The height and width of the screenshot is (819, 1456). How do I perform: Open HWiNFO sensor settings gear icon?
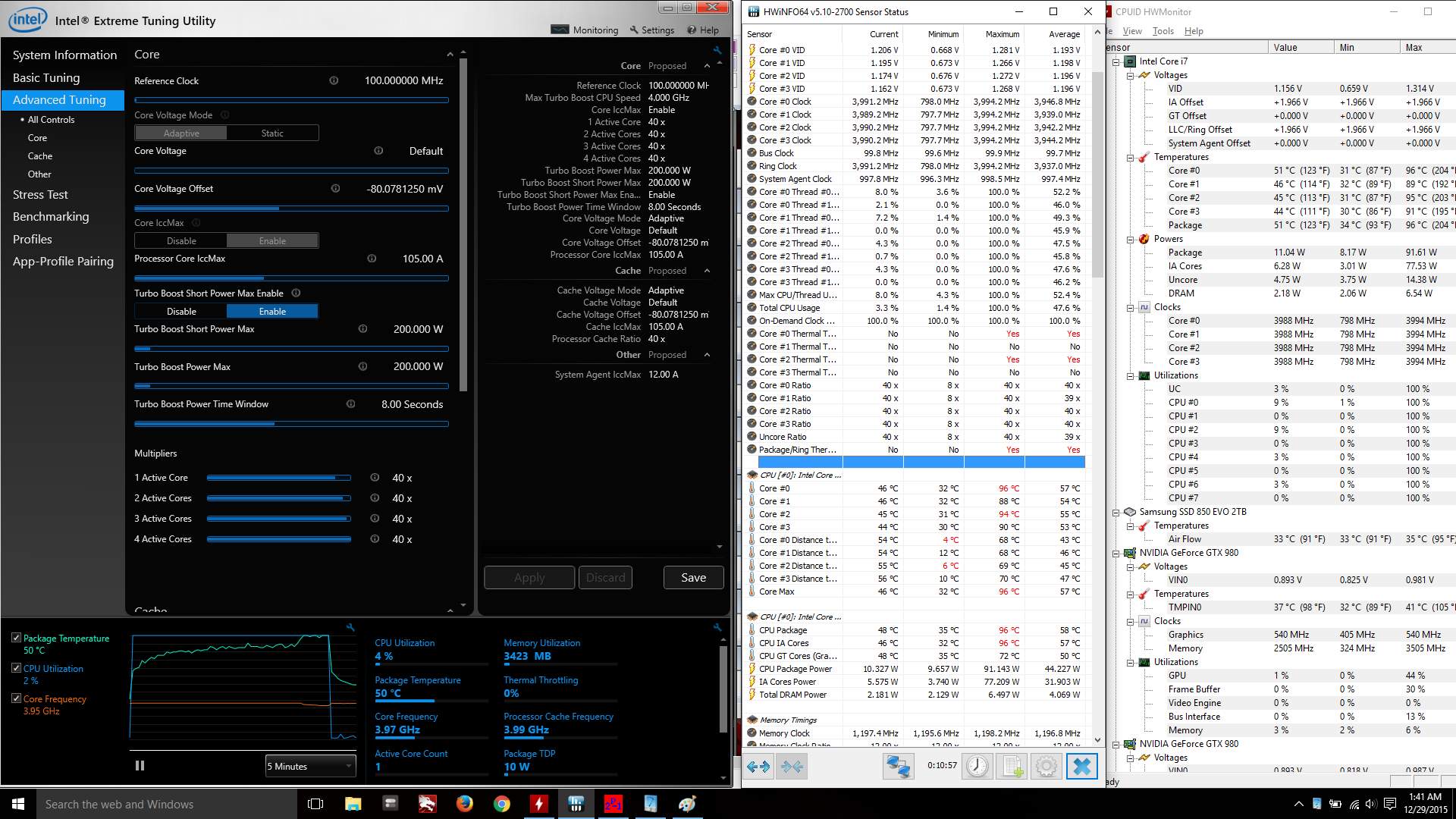(x=1046, y=767)
